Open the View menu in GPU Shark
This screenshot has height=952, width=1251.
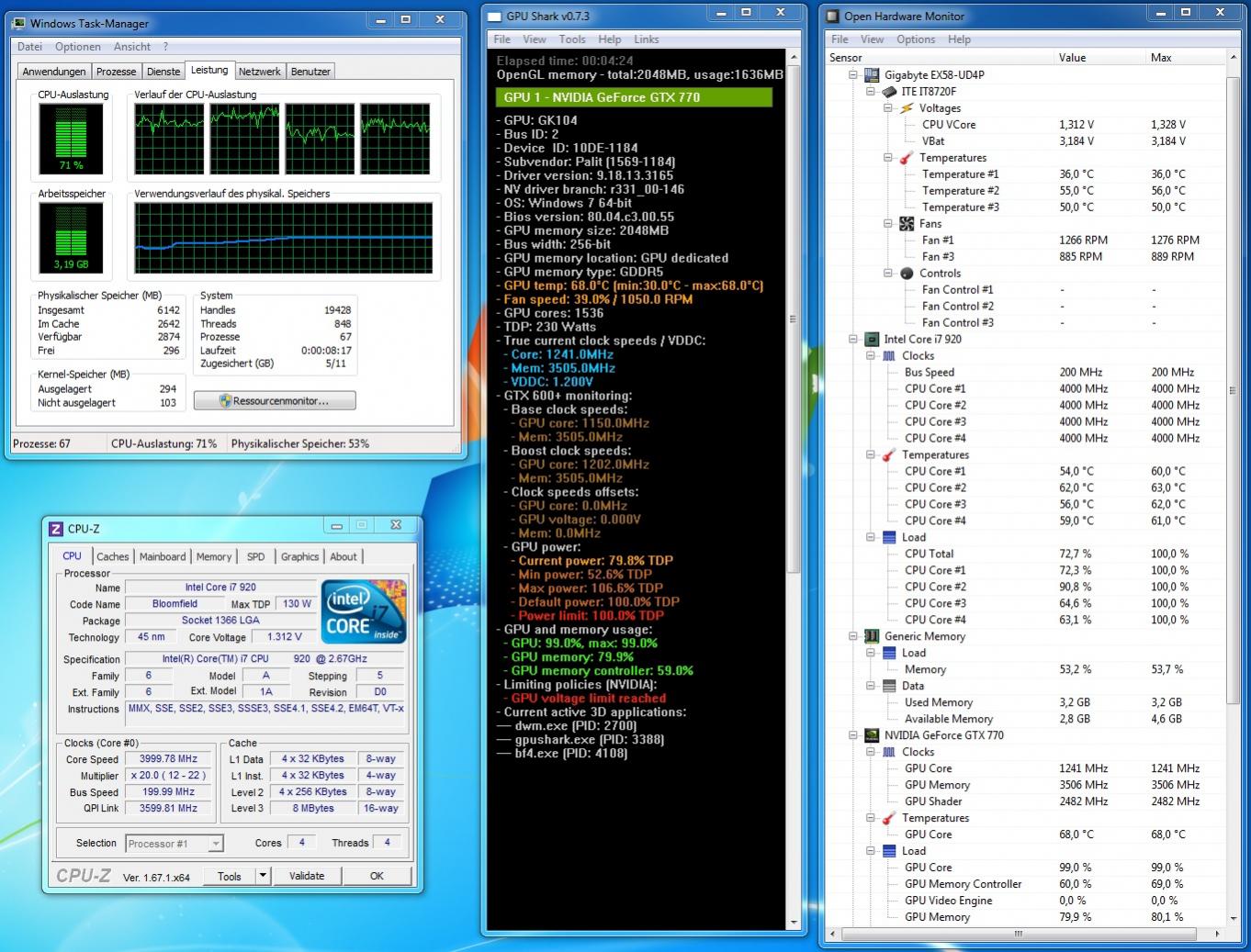point(535,39)
